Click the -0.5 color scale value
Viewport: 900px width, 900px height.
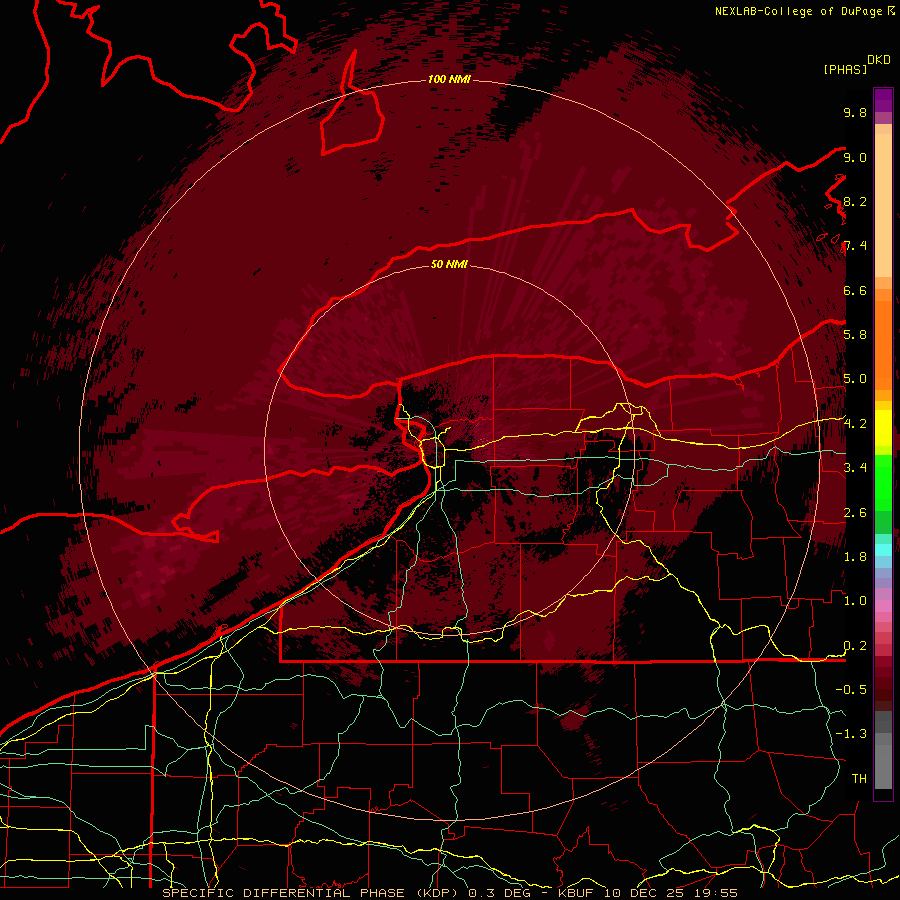(x=851, y=689)
